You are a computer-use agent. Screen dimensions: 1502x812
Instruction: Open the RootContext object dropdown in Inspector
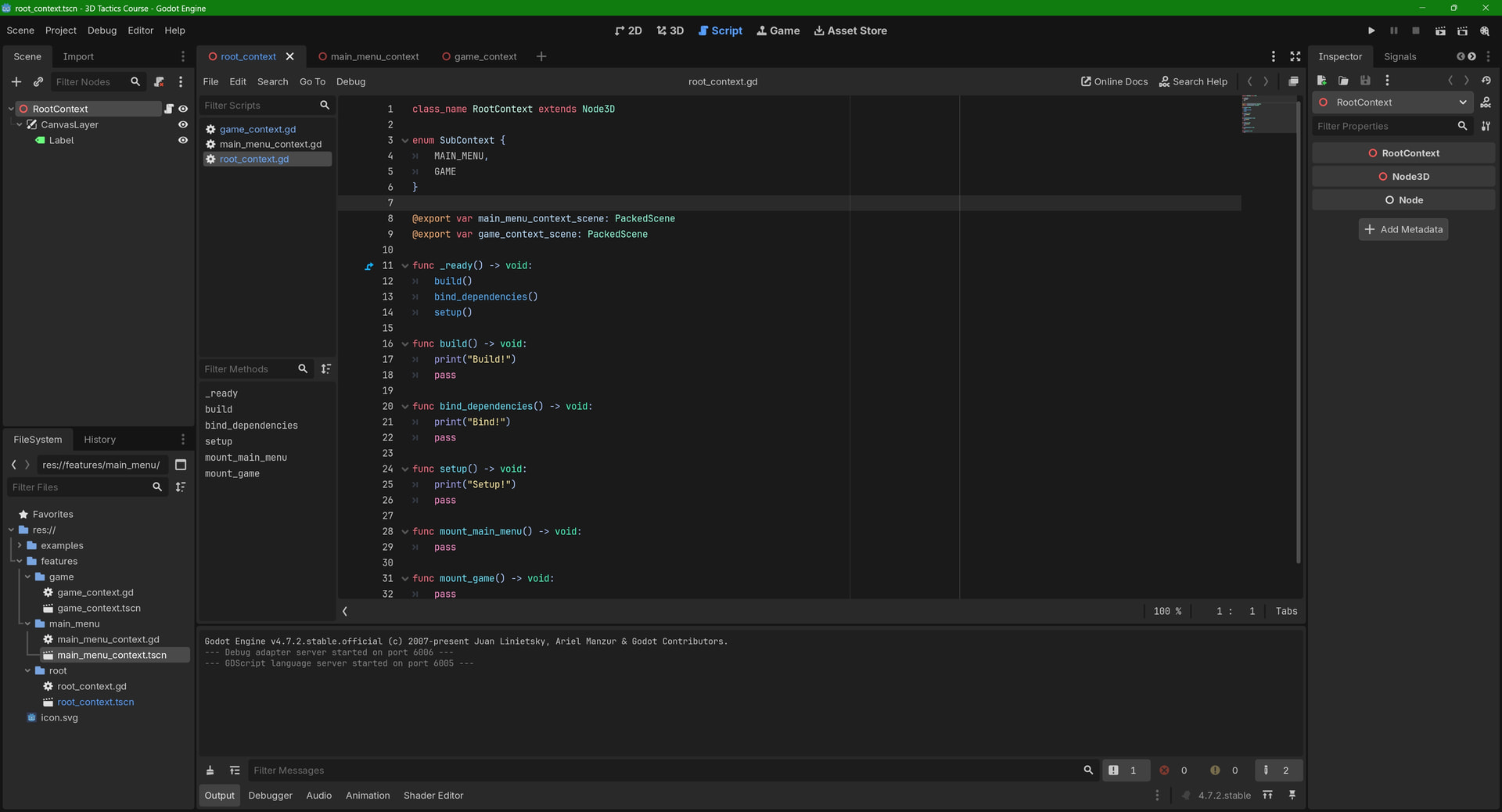click(1462, 102)
